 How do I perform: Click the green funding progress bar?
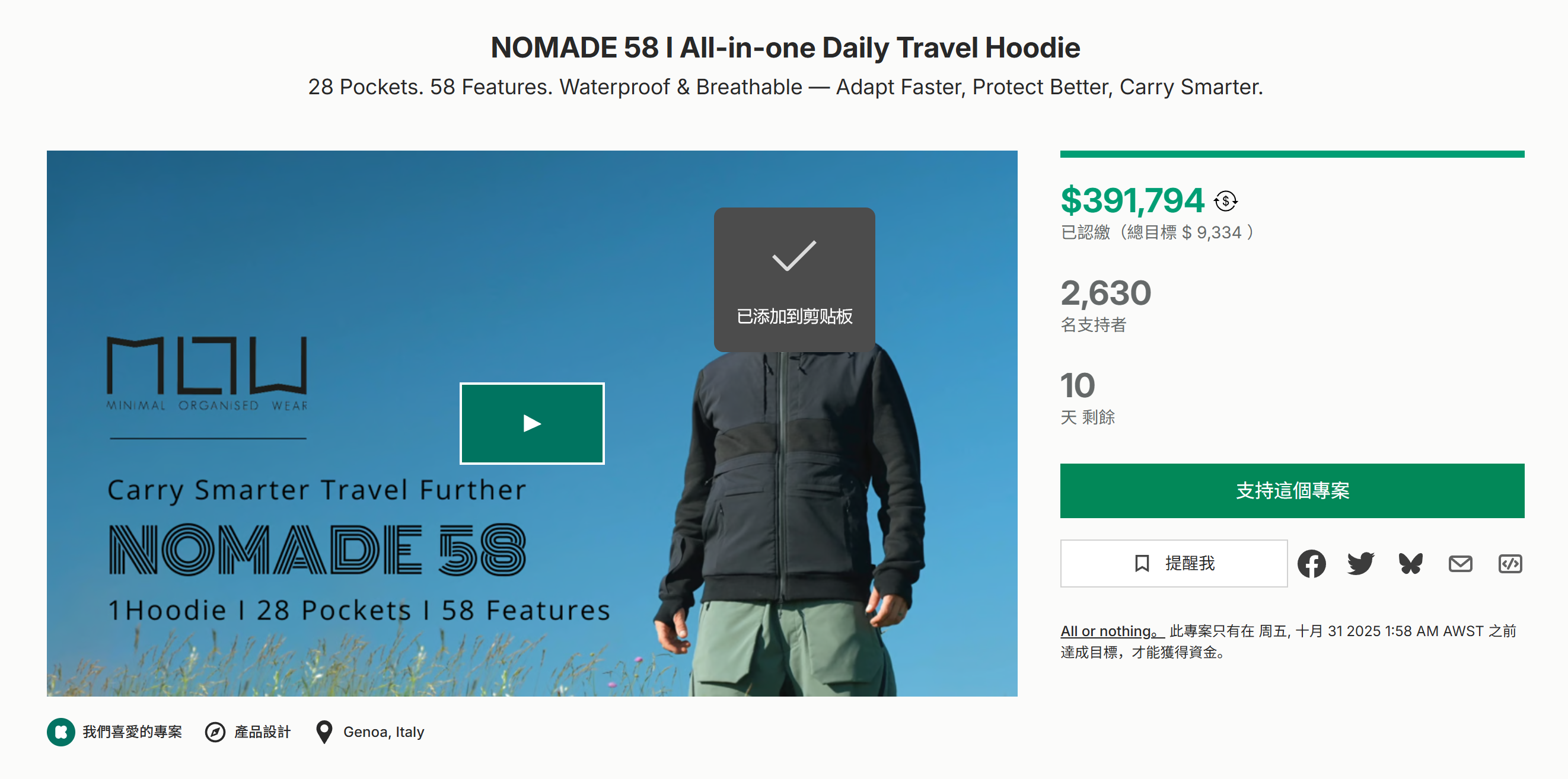1292,155
